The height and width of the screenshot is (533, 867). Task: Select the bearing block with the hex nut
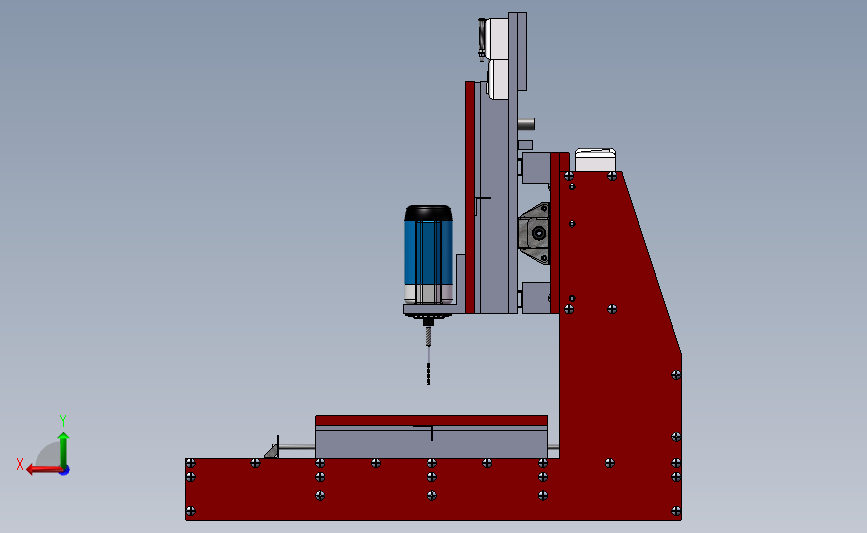coord(534,233)
